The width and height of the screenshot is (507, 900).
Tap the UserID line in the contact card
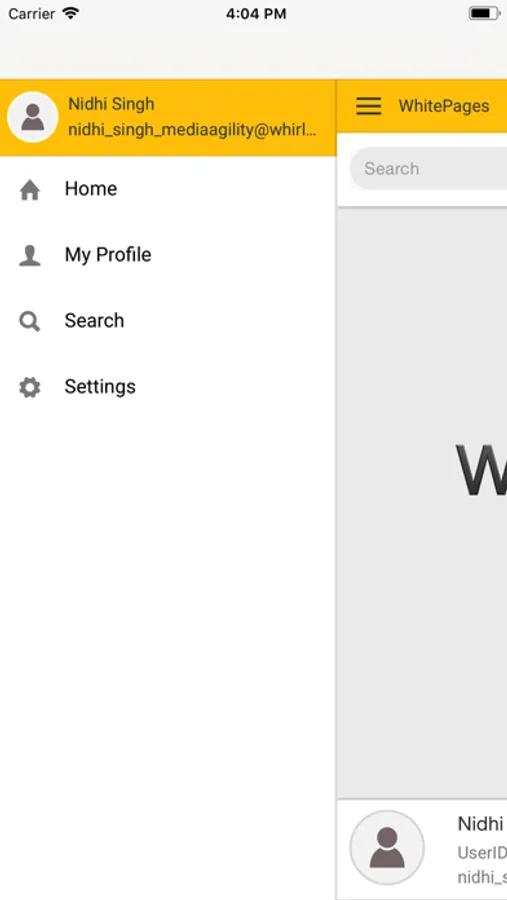(x=482, y=852)
